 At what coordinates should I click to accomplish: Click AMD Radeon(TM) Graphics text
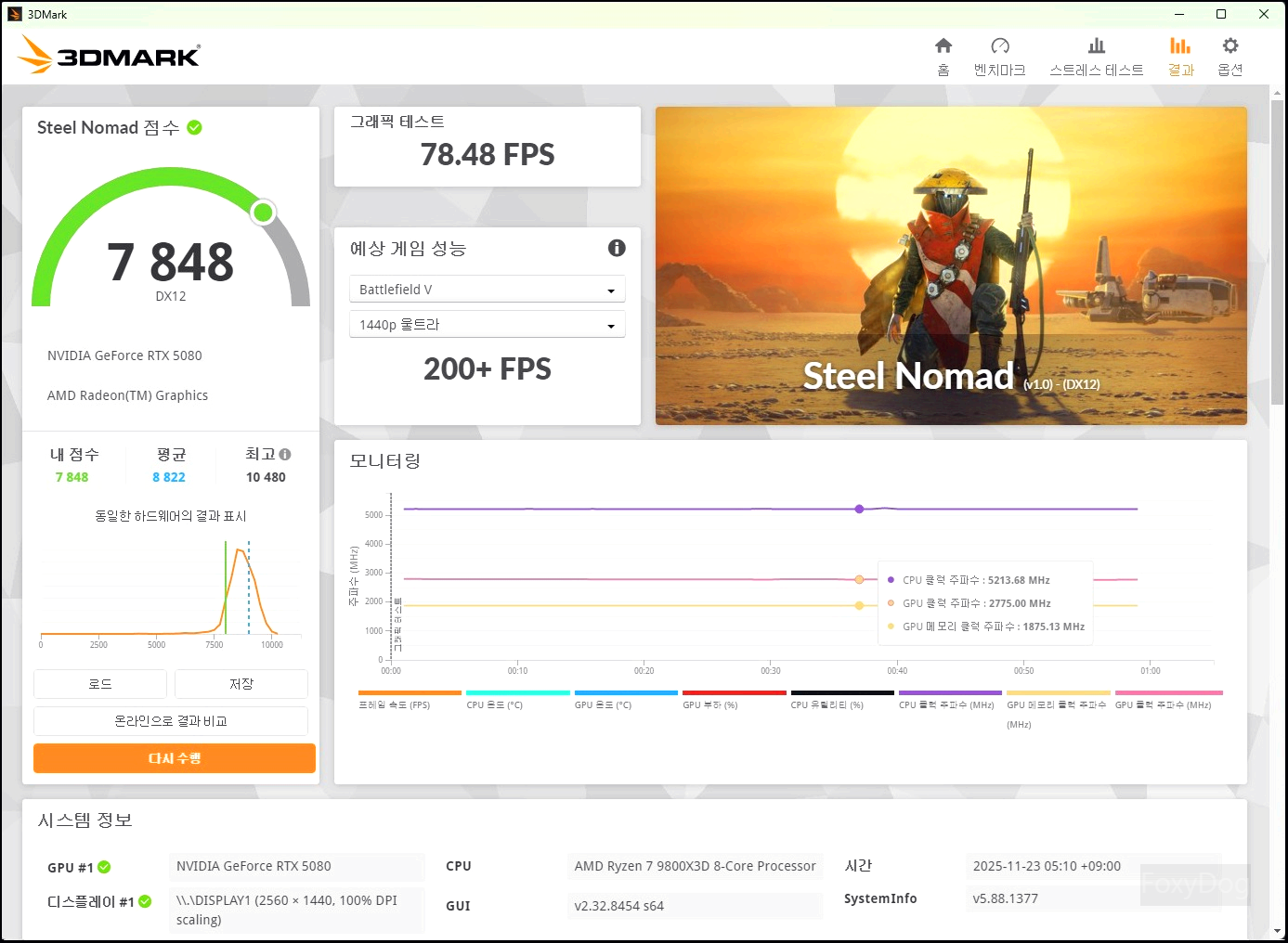tap(127, 395)
